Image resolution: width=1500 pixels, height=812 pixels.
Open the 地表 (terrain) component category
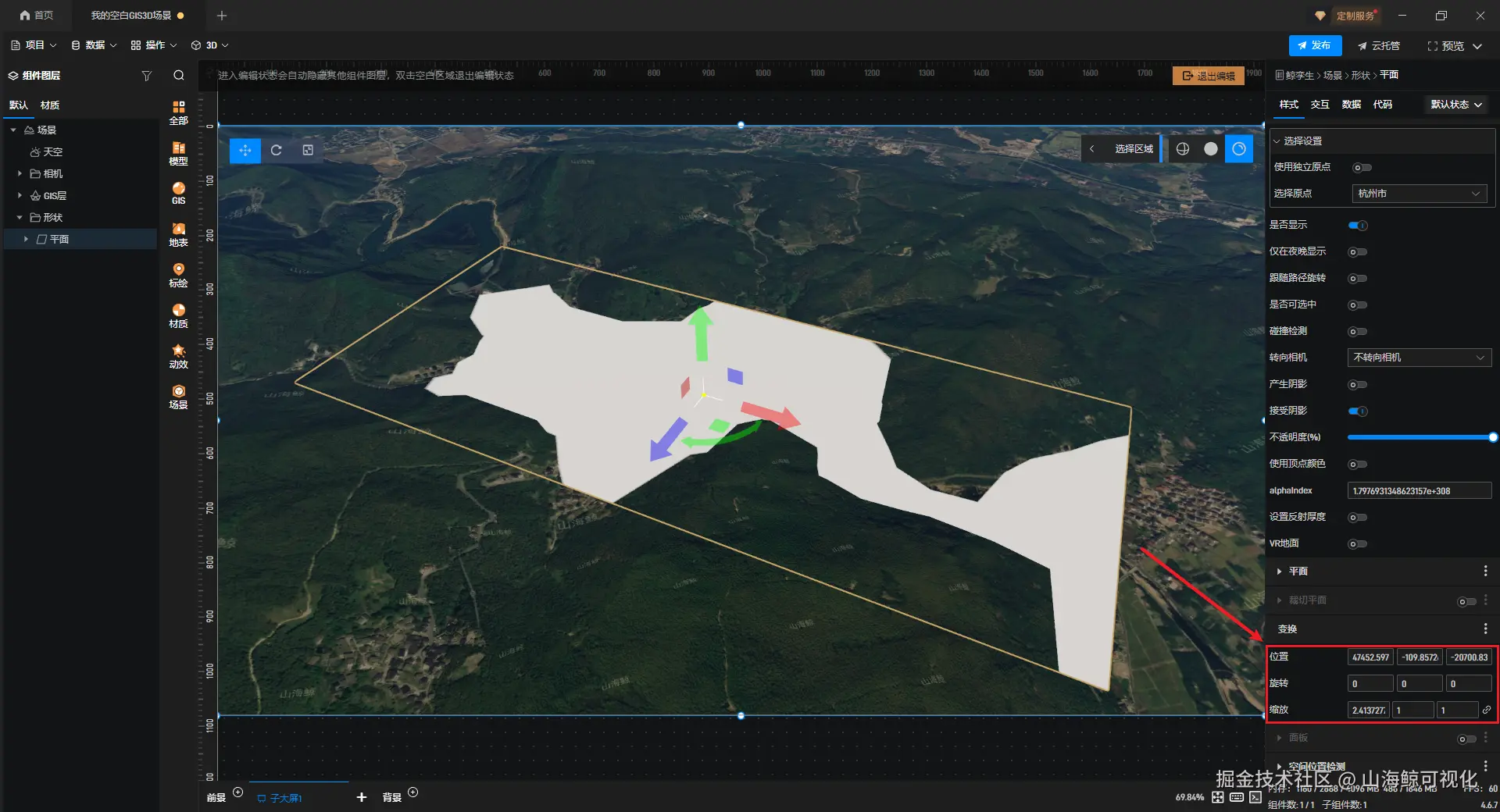click(179, 234)
